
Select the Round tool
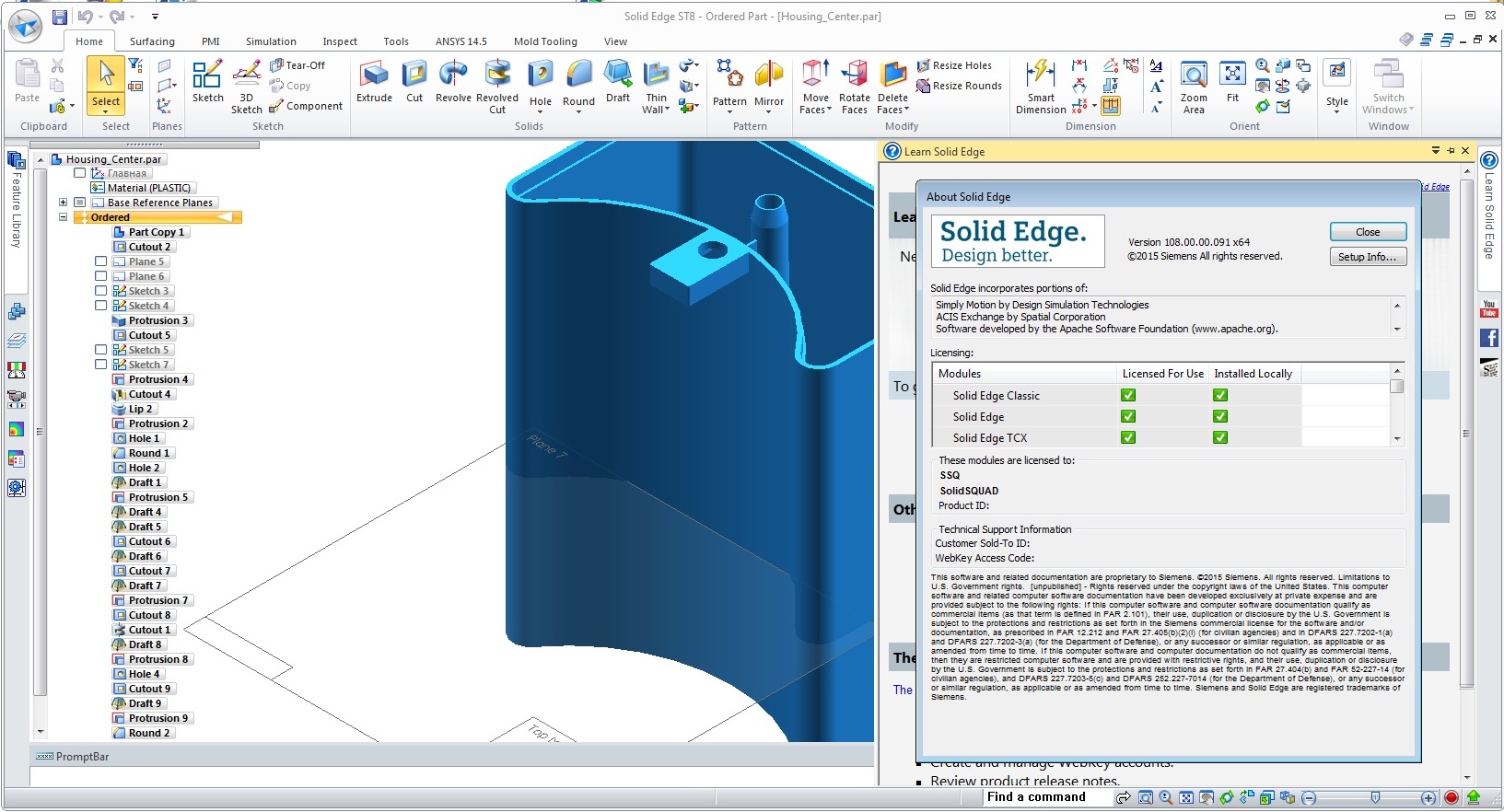[x=578, y=81]
